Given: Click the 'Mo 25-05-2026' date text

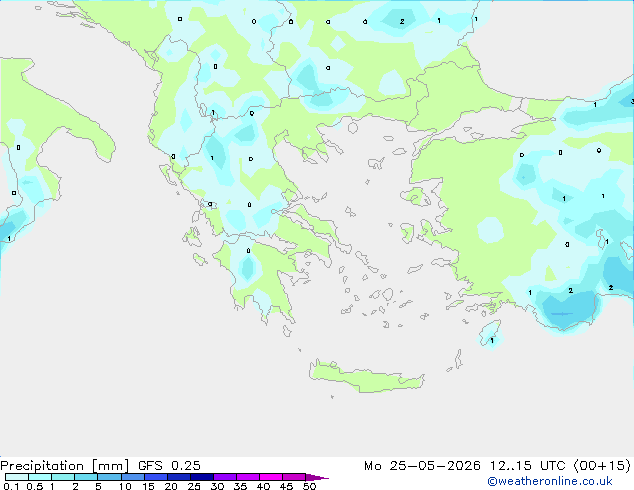Looking at the screenshot, I should coord(423,466).
